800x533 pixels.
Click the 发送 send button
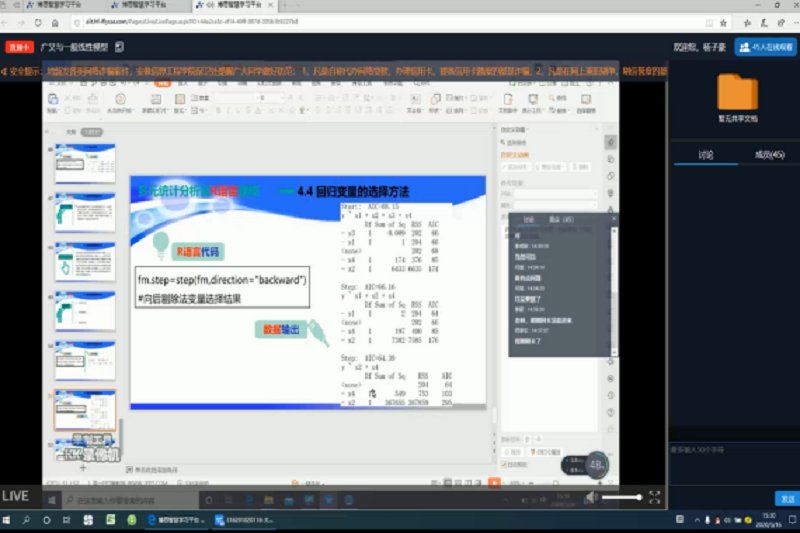[x=785, y=498]
